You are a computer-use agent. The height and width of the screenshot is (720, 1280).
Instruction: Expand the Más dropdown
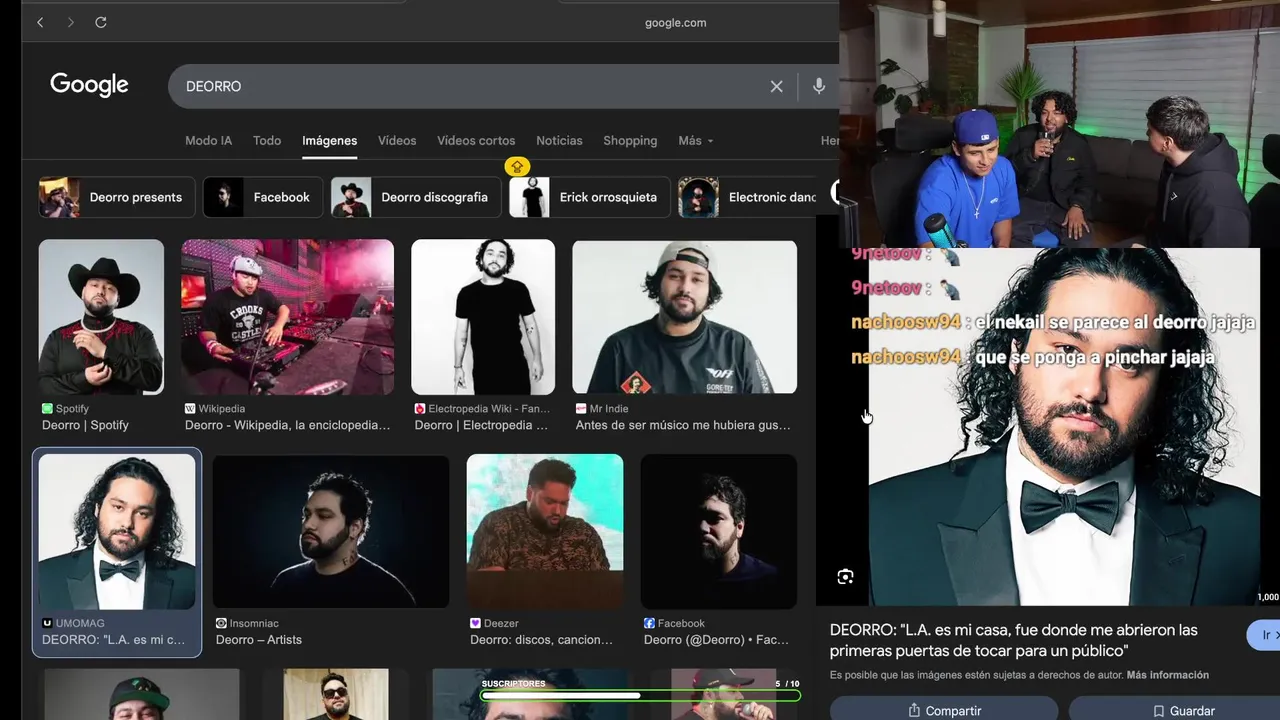coord(696,141)
